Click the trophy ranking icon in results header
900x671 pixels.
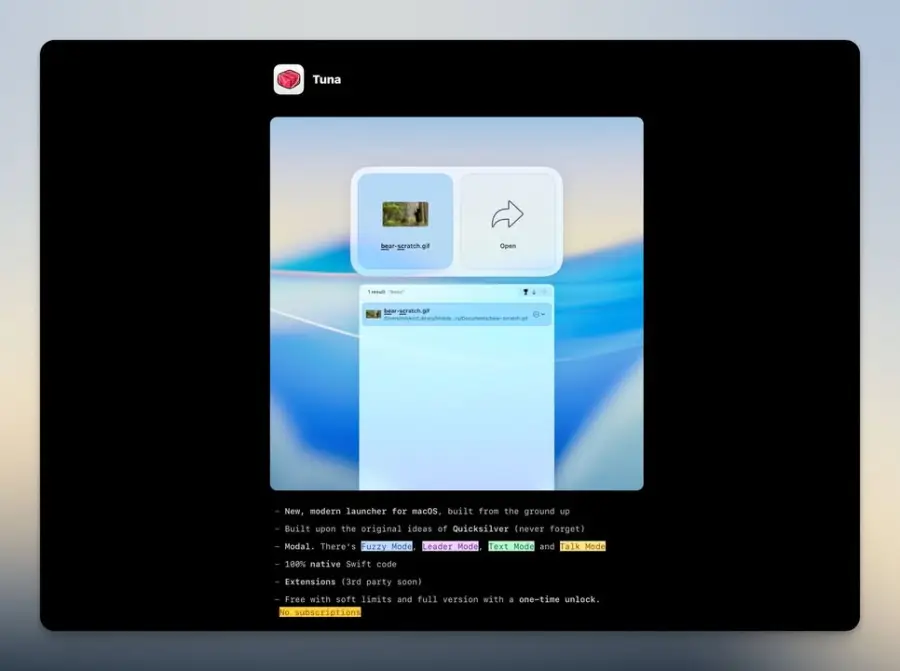pos(525,292)
